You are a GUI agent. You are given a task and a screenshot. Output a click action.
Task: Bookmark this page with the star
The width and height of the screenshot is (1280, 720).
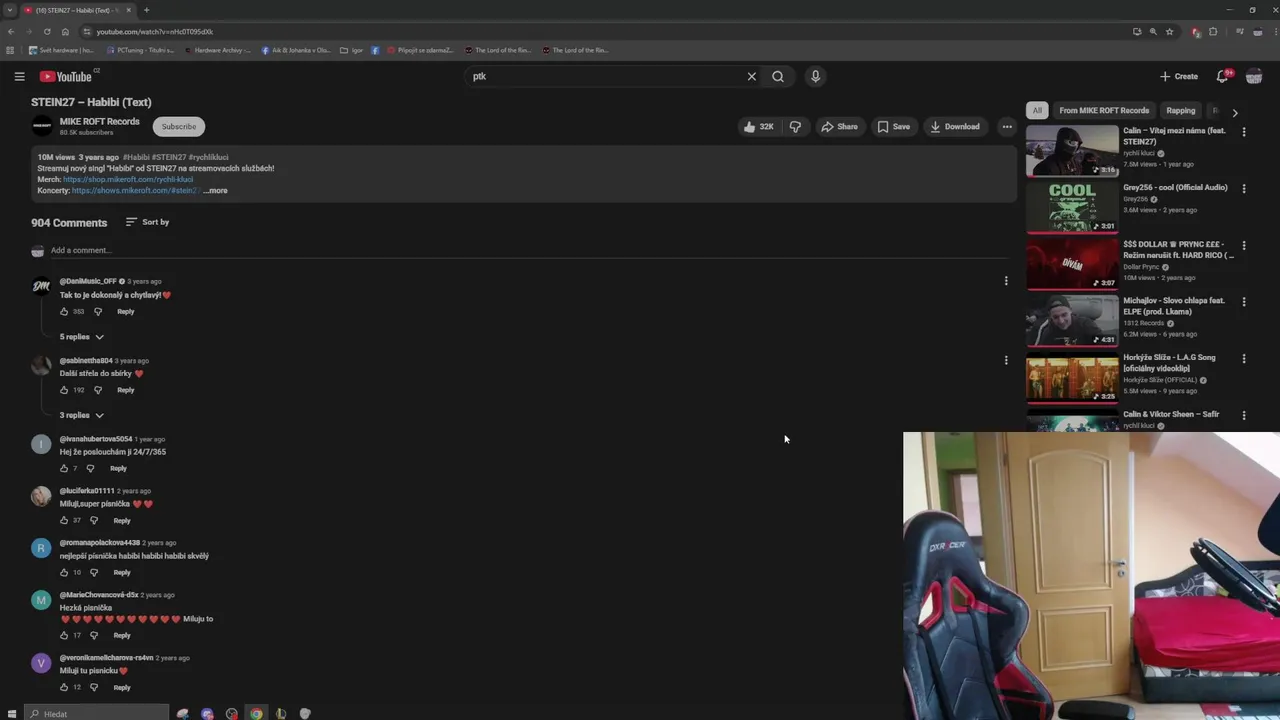pos(1169,32)
